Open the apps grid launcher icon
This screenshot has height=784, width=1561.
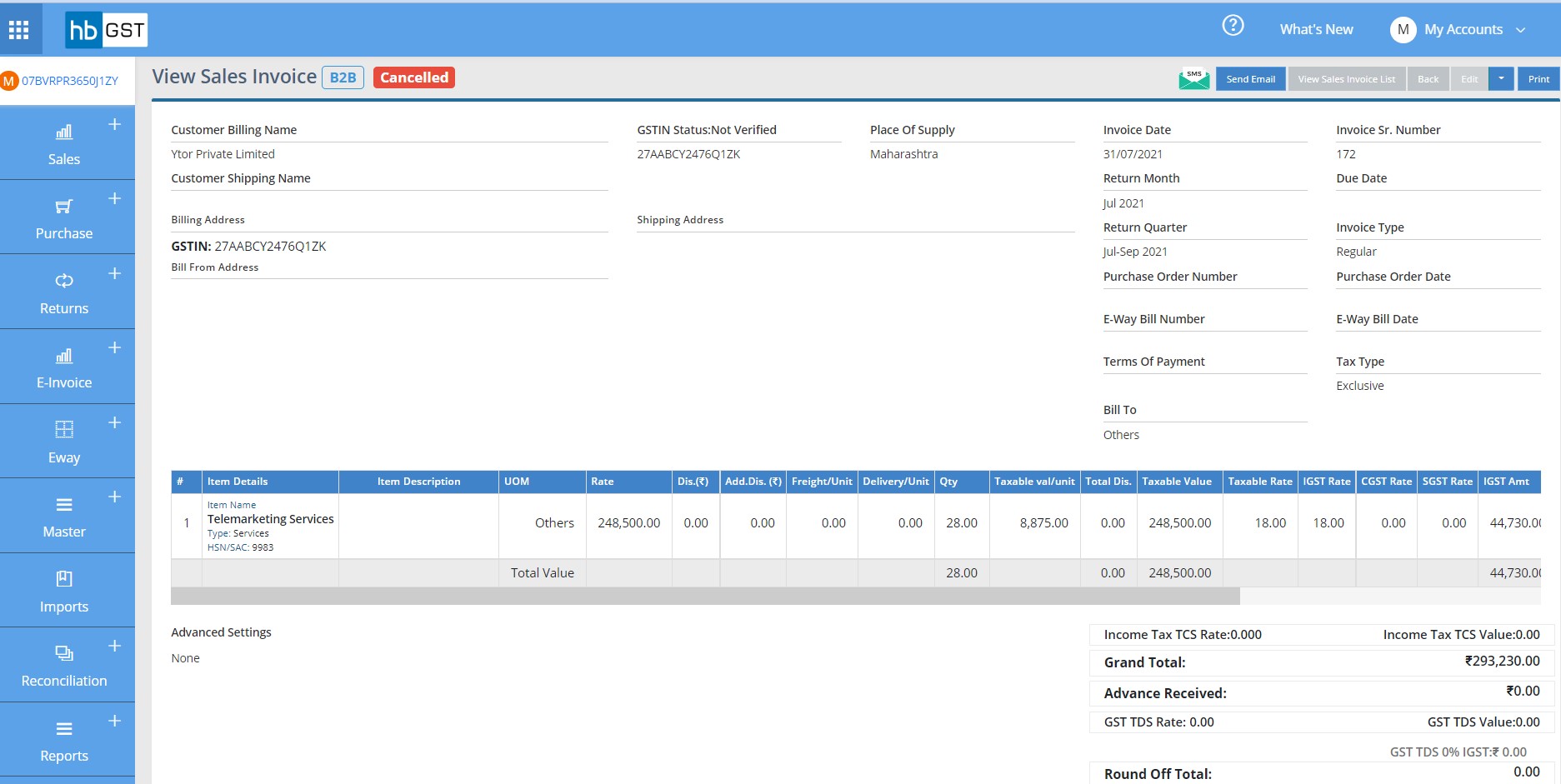(x=19, y=31)
